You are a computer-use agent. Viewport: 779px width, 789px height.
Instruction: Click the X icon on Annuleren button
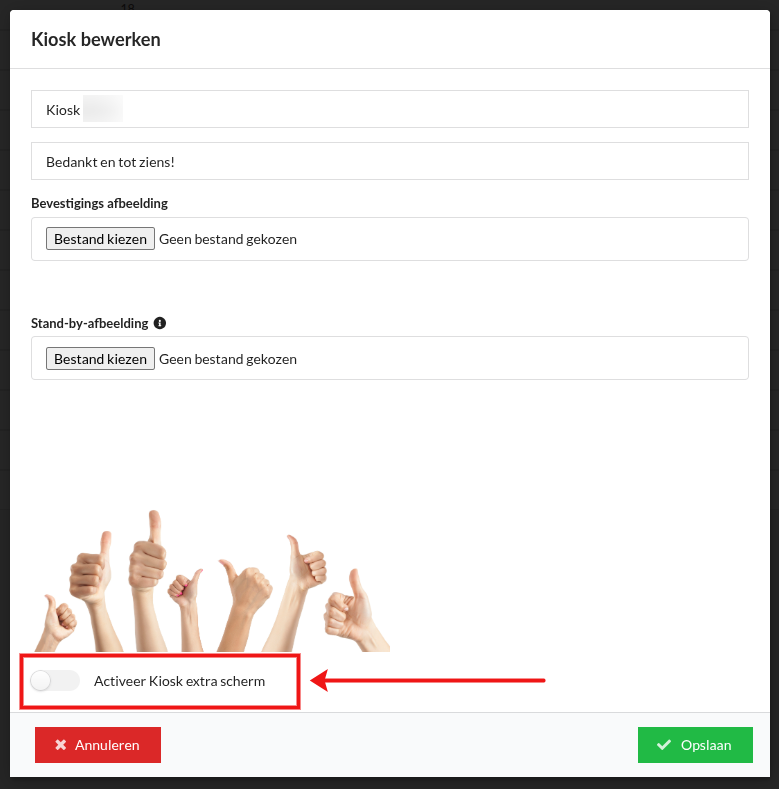pyautogui.click(x=61, y=745)
